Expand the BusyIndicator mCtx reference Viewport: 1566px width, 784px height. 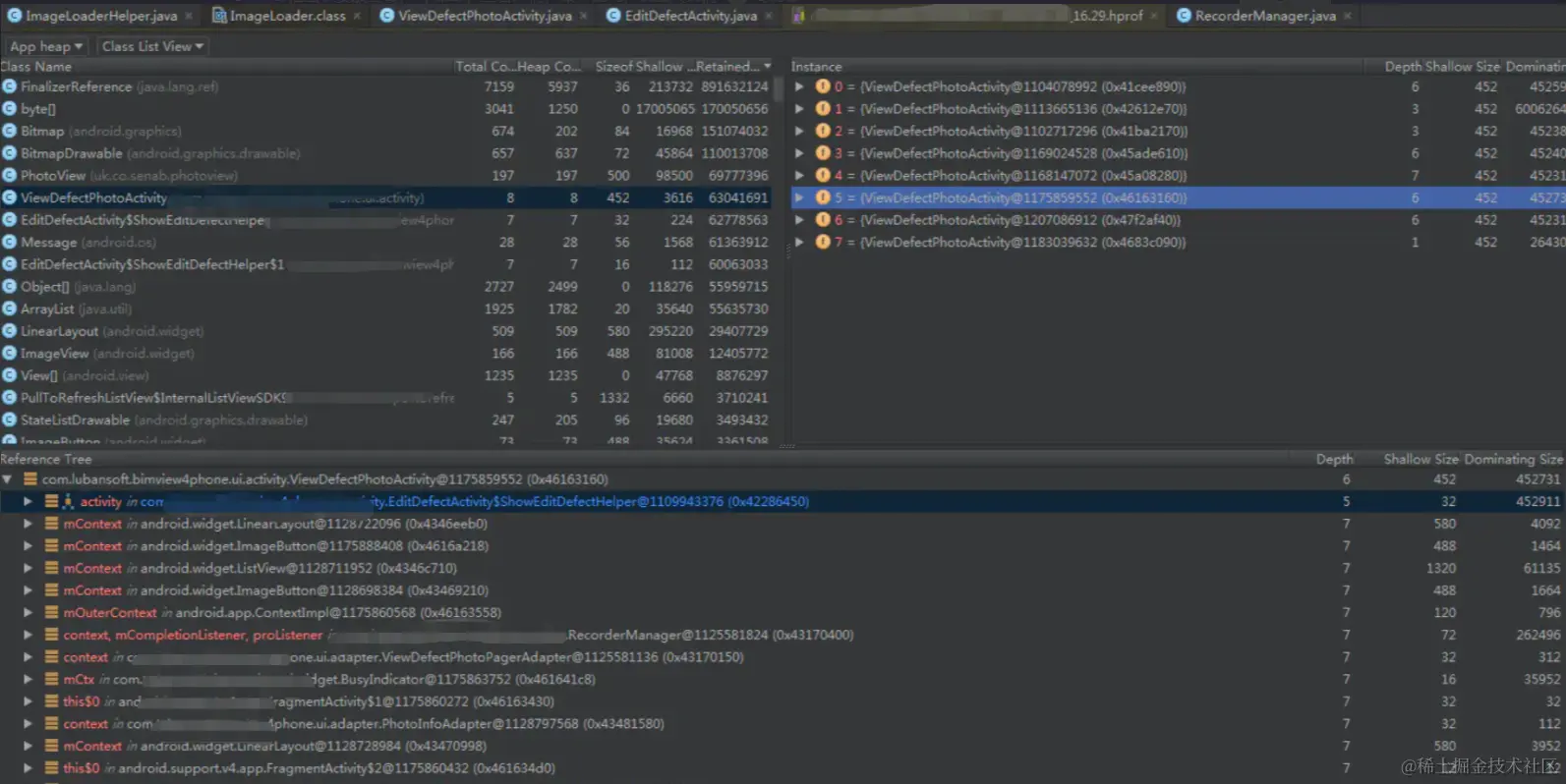tap(28, 679)
